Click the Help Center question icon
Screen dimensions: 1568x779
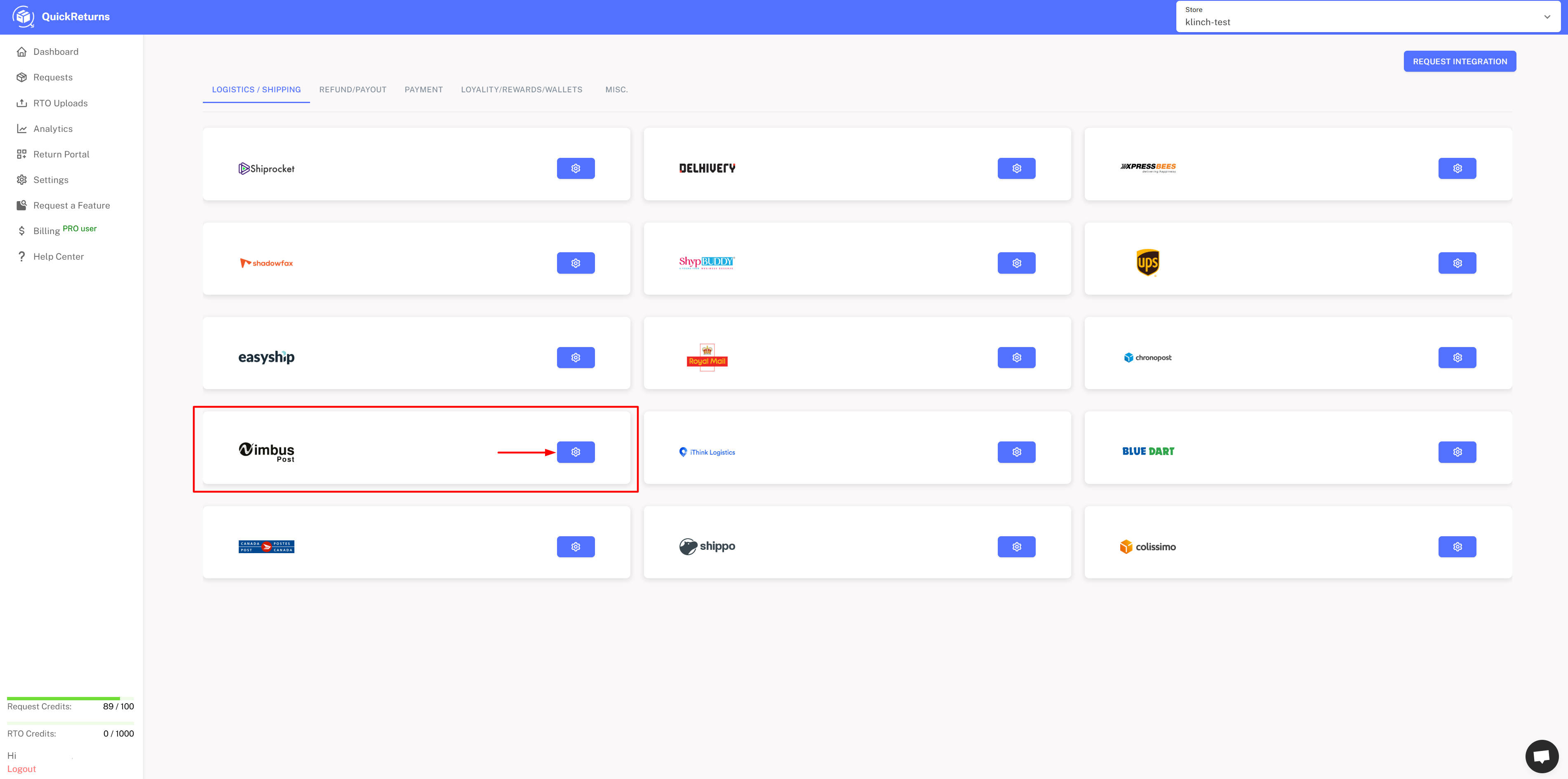pyautogui.click(x=22, y=256)
